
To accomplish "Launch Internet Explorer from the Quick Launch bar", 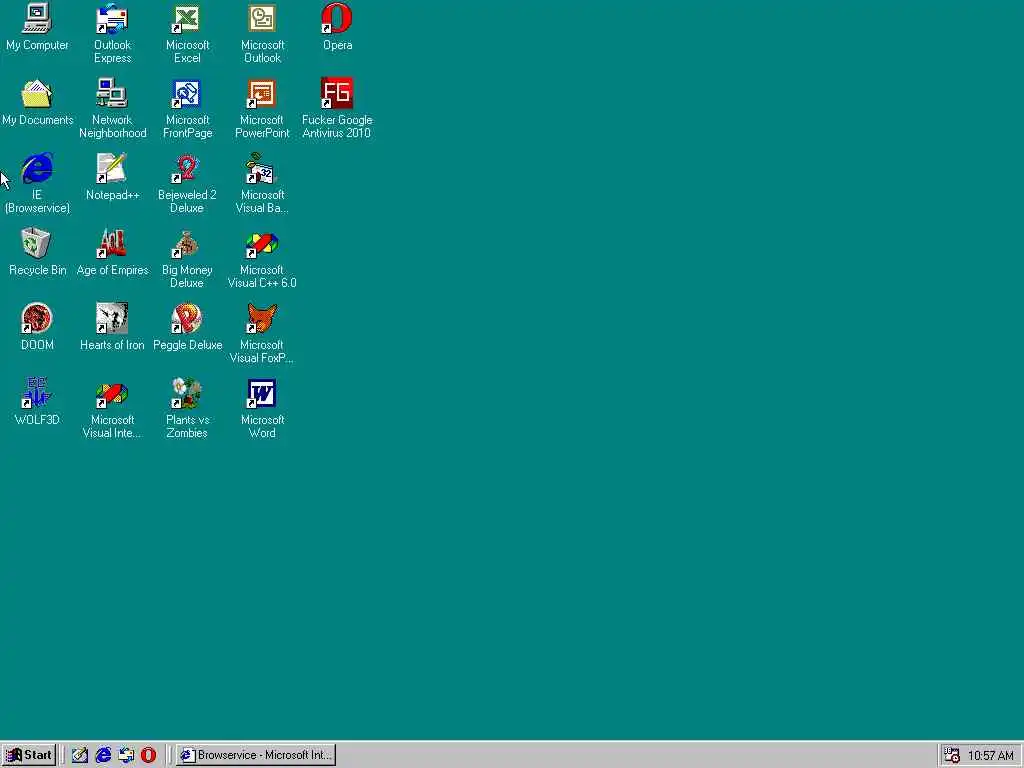I will pyautogui.click(x=103, y=755).
